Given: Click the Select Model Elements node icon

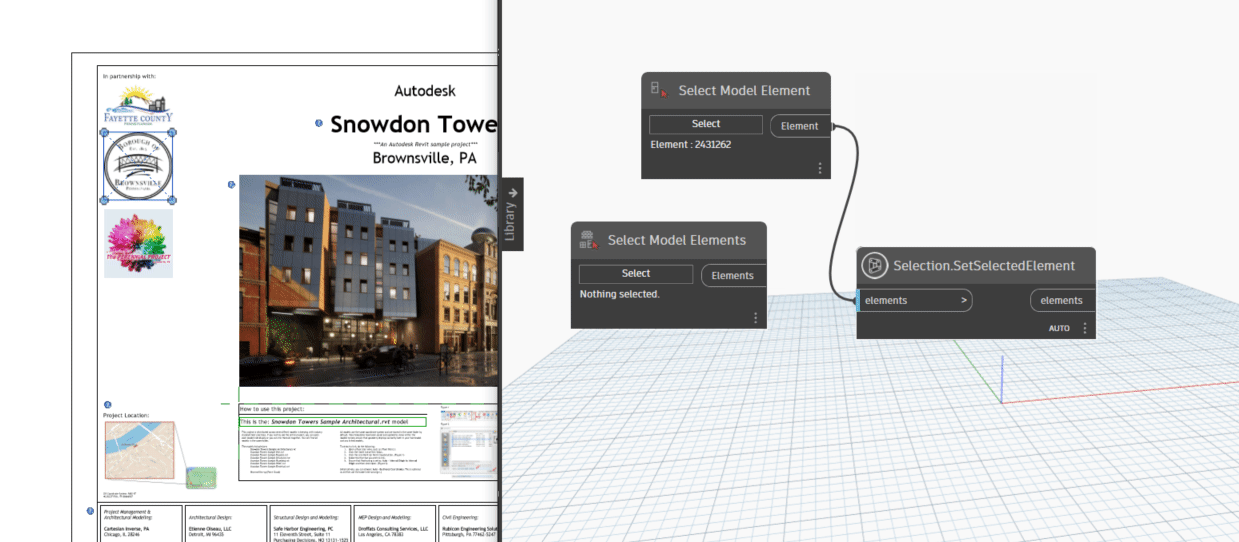Looking at the screenshot, I should tap(588, 240).
